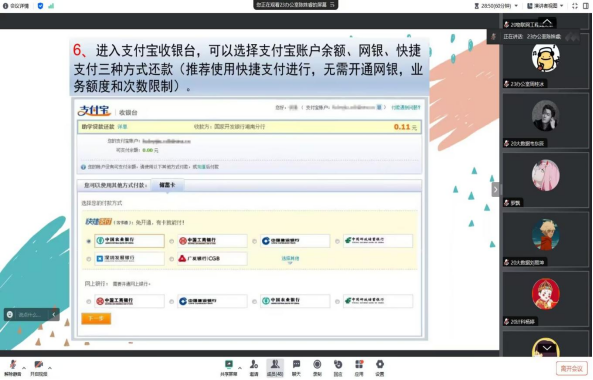Start recording the meeting
593x380 pixels.
(x=317, y=368)
